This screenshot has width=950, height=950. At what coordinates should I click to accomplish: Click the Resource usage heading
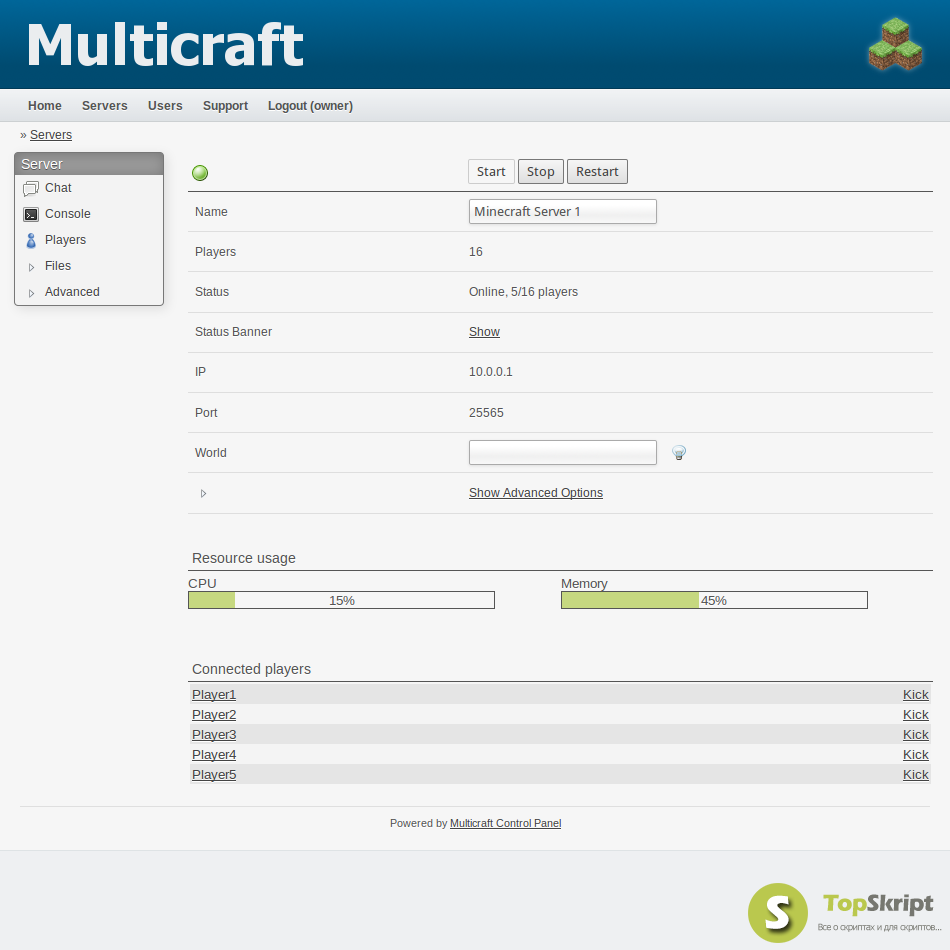tap(244, 559)
